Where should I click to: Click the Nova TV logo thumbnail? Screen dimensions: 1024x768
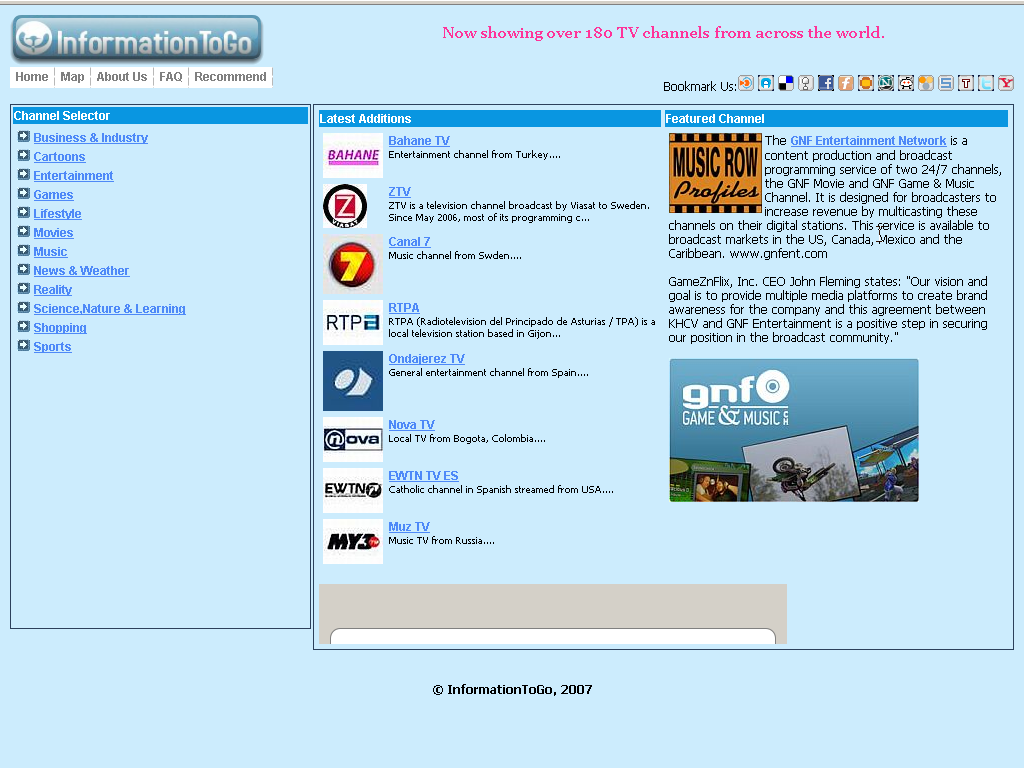(x=353, y=440)
